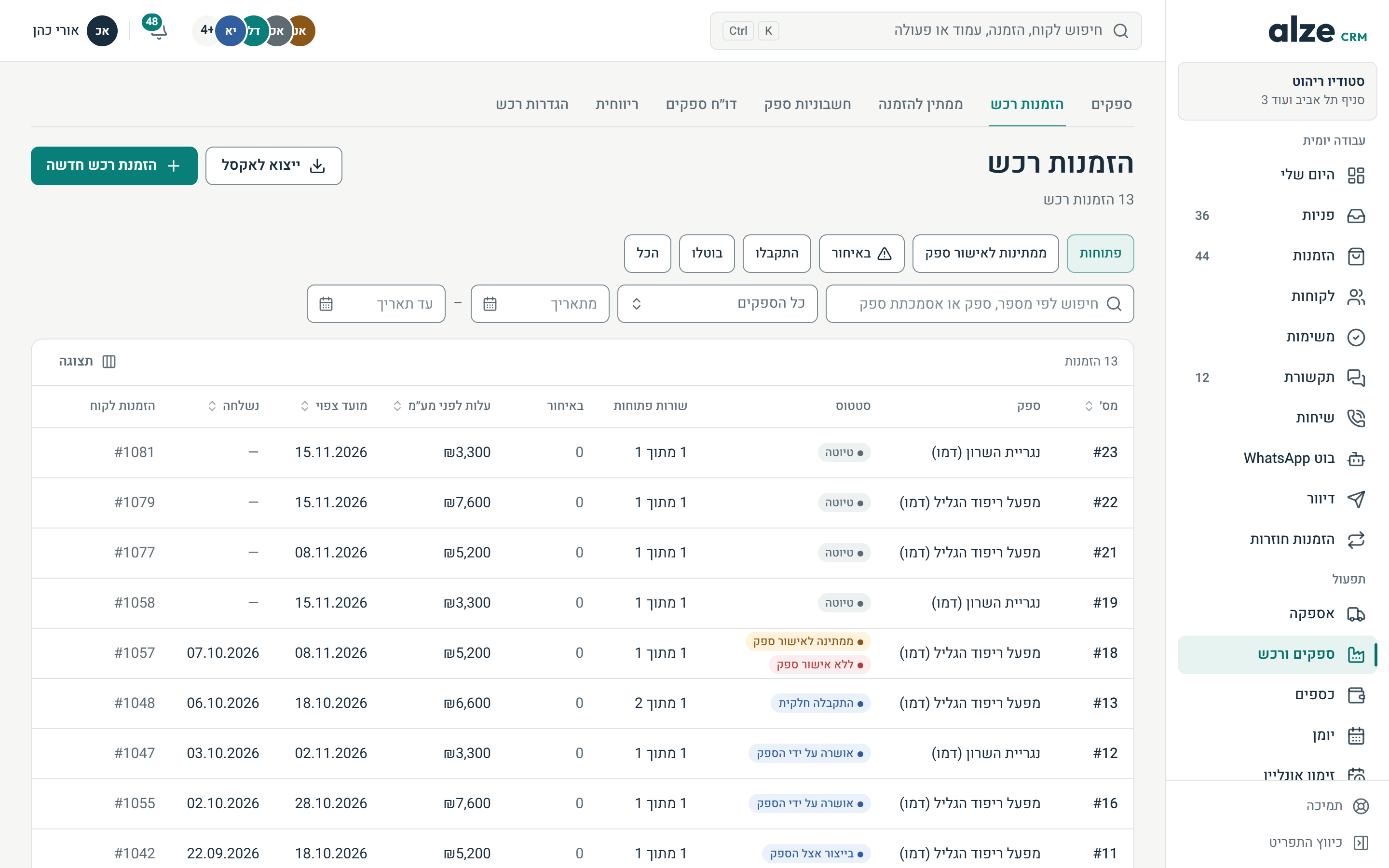Switch to חשבוניות ספק tab
Screen dimensions: 1389x868
807,104
